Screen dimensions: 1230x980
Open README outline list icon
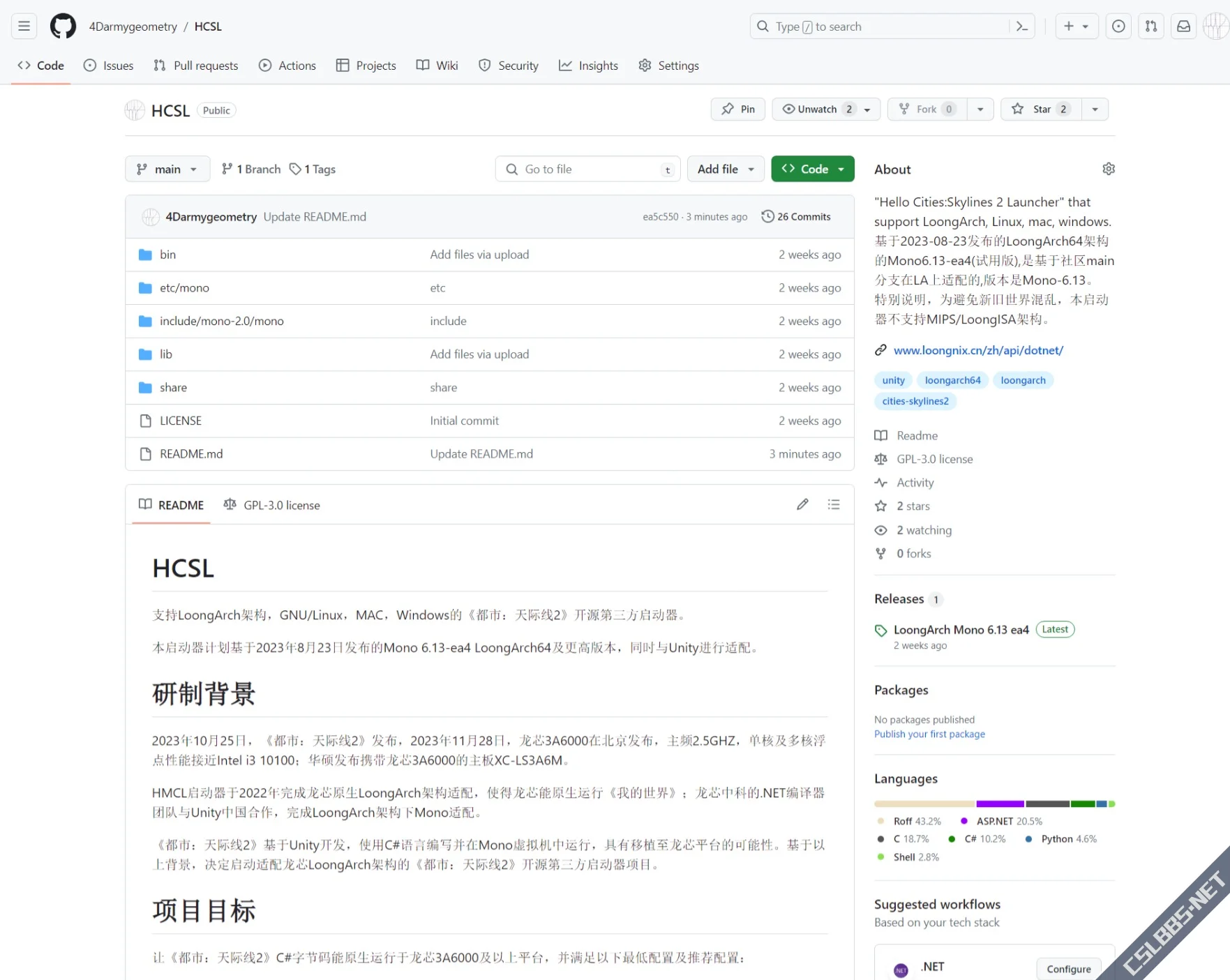tap(834, 504)
